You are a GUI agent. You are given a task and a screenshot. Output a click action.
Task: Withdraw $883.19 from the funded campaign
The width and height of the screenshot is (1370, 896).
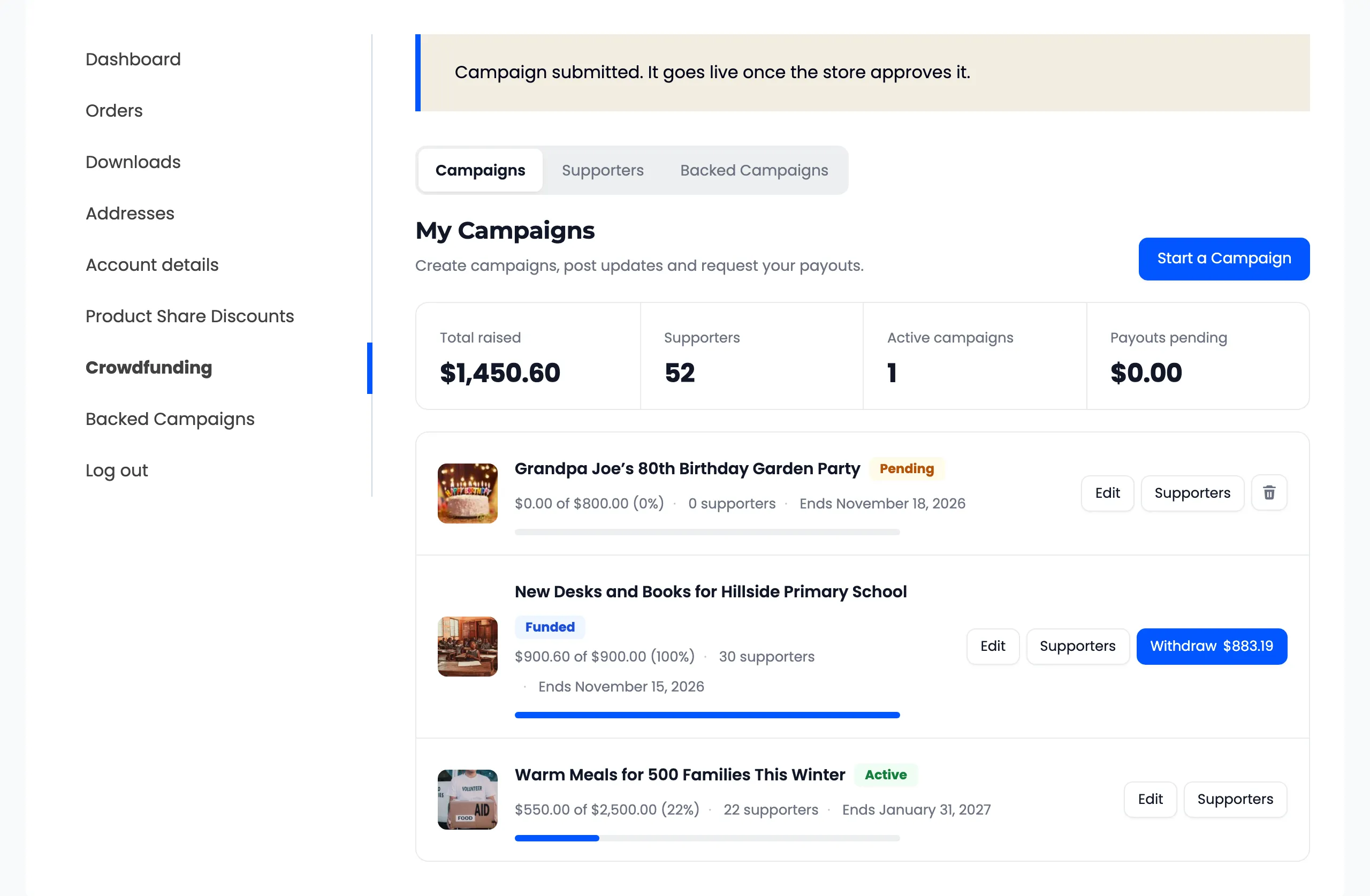(x=1212, y=646)
